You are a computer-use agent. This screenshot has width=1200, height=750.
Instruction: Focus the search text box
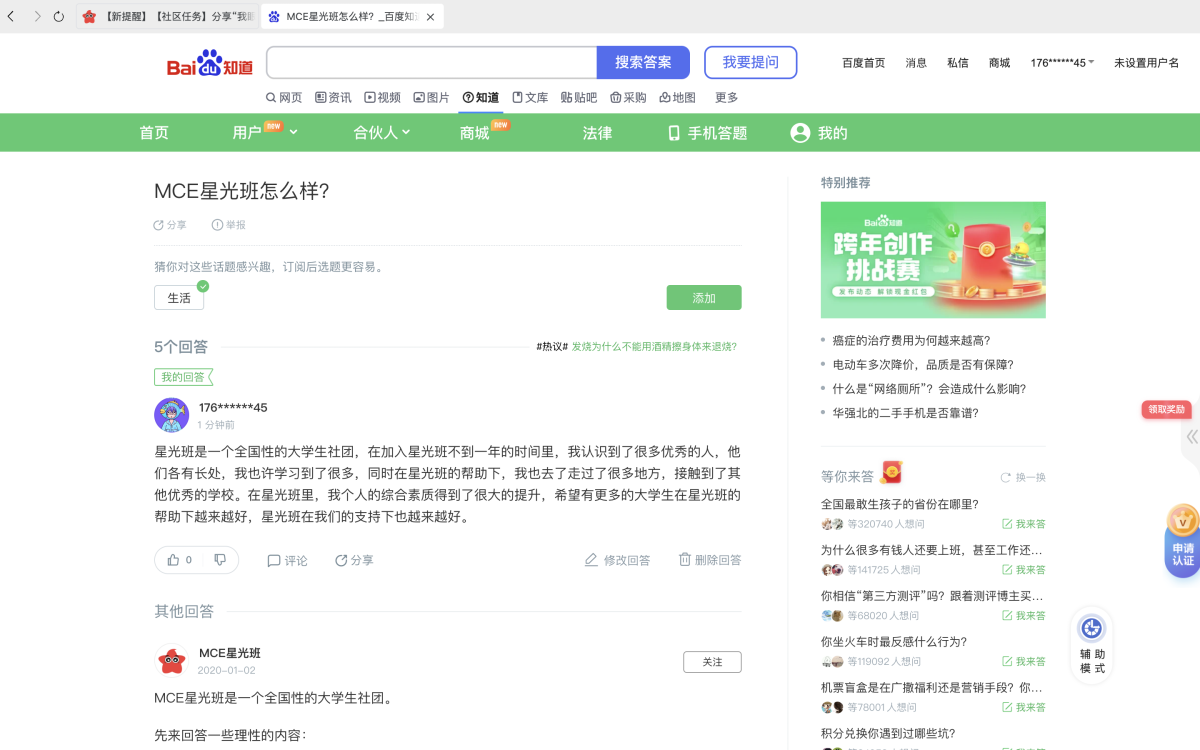[431, 62]
